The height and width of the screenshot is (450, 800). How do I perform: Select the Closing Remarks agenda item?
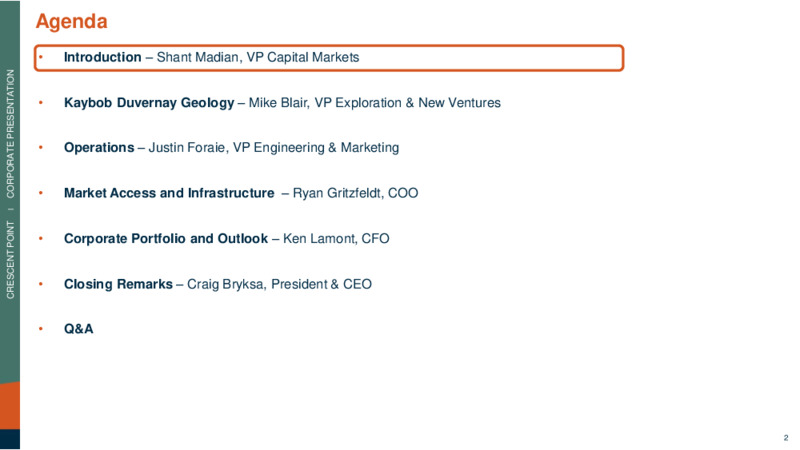coord(118,284)
